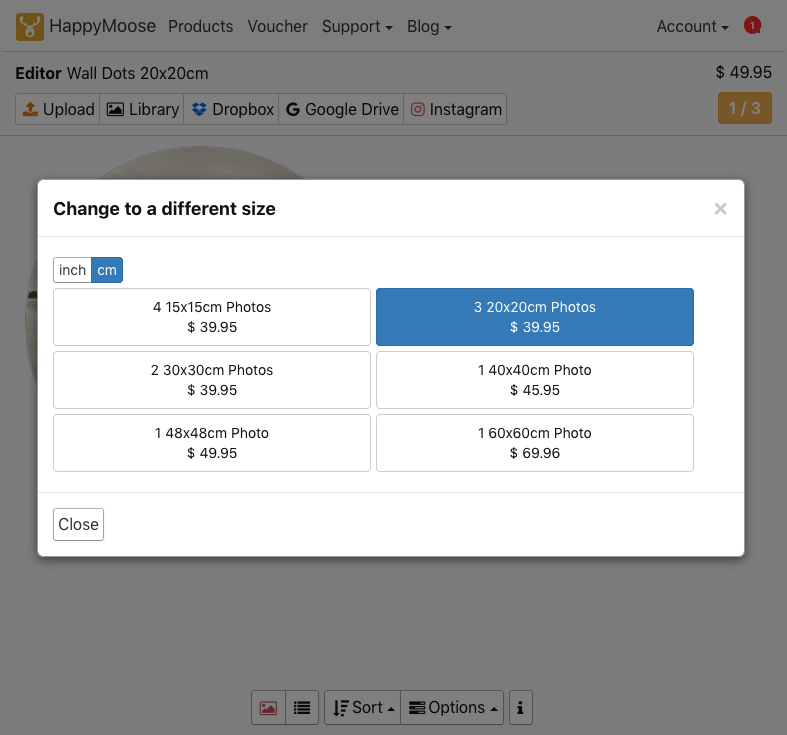Select the inch unit toggle
The width and height of the screenshot is (787, 735).
(72, 270)
